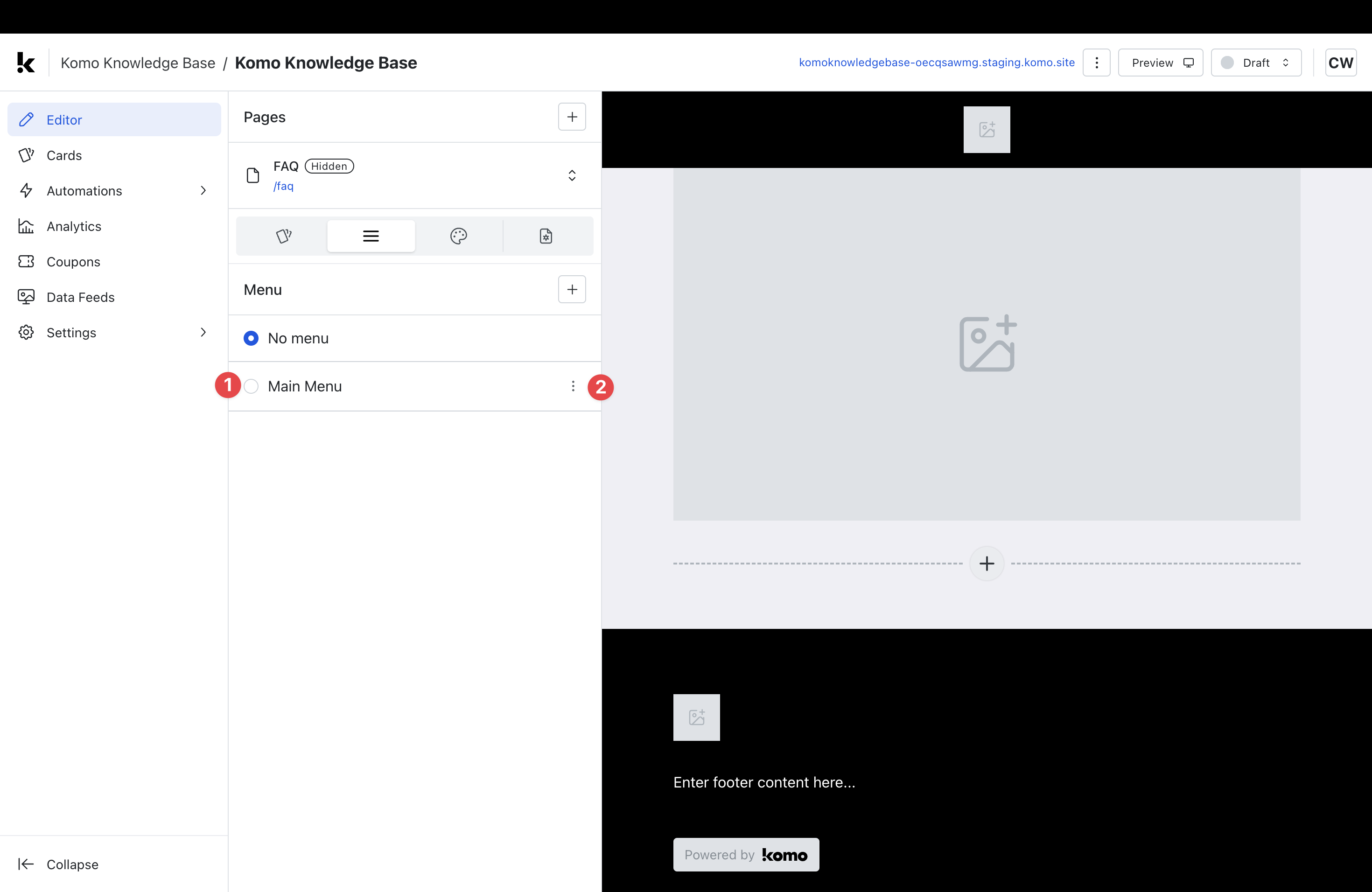This screenshot has width=1372, height=892.
Task: Open the Draft status dropdown
Action: click(x=1255, y=62)
